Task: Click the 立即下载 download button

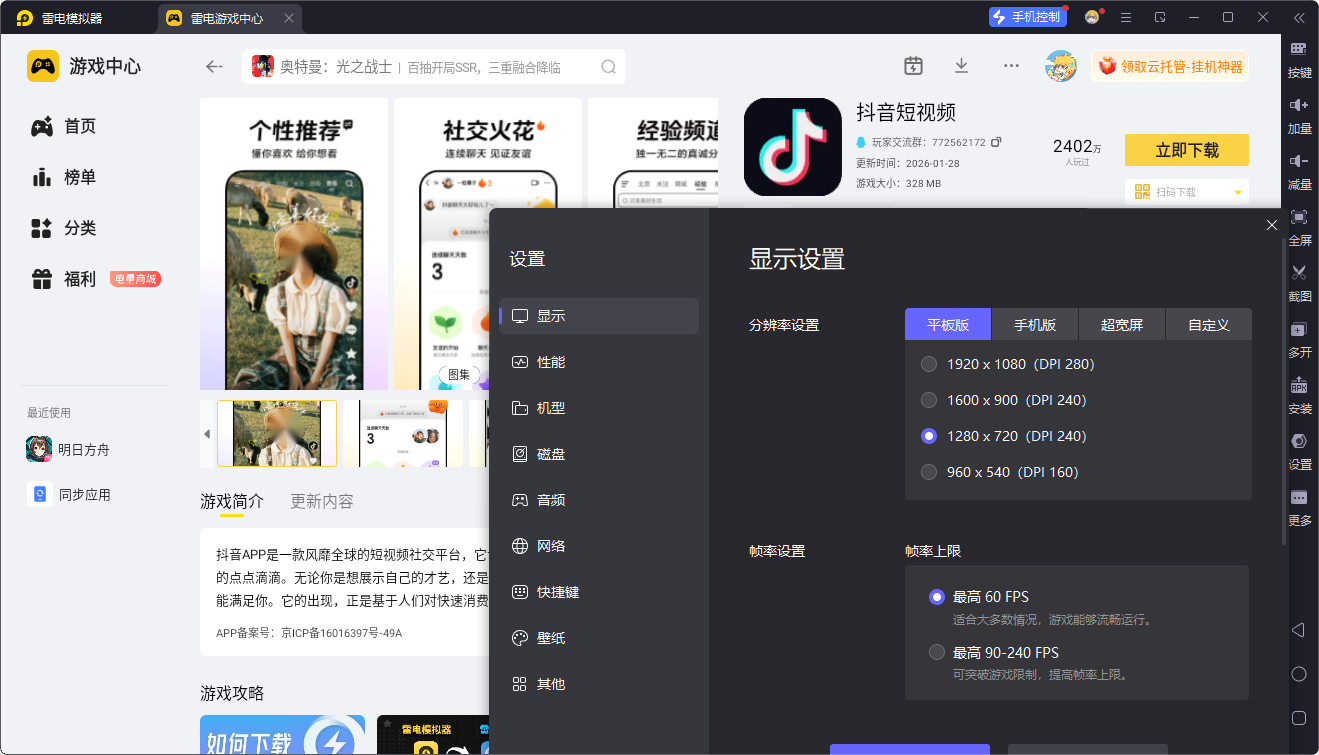Action: click(x=1187, y=150)
